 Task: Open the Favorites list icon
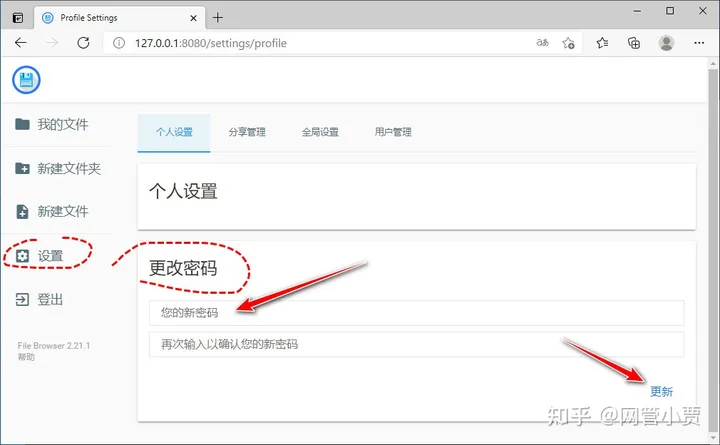click(602, 43)
